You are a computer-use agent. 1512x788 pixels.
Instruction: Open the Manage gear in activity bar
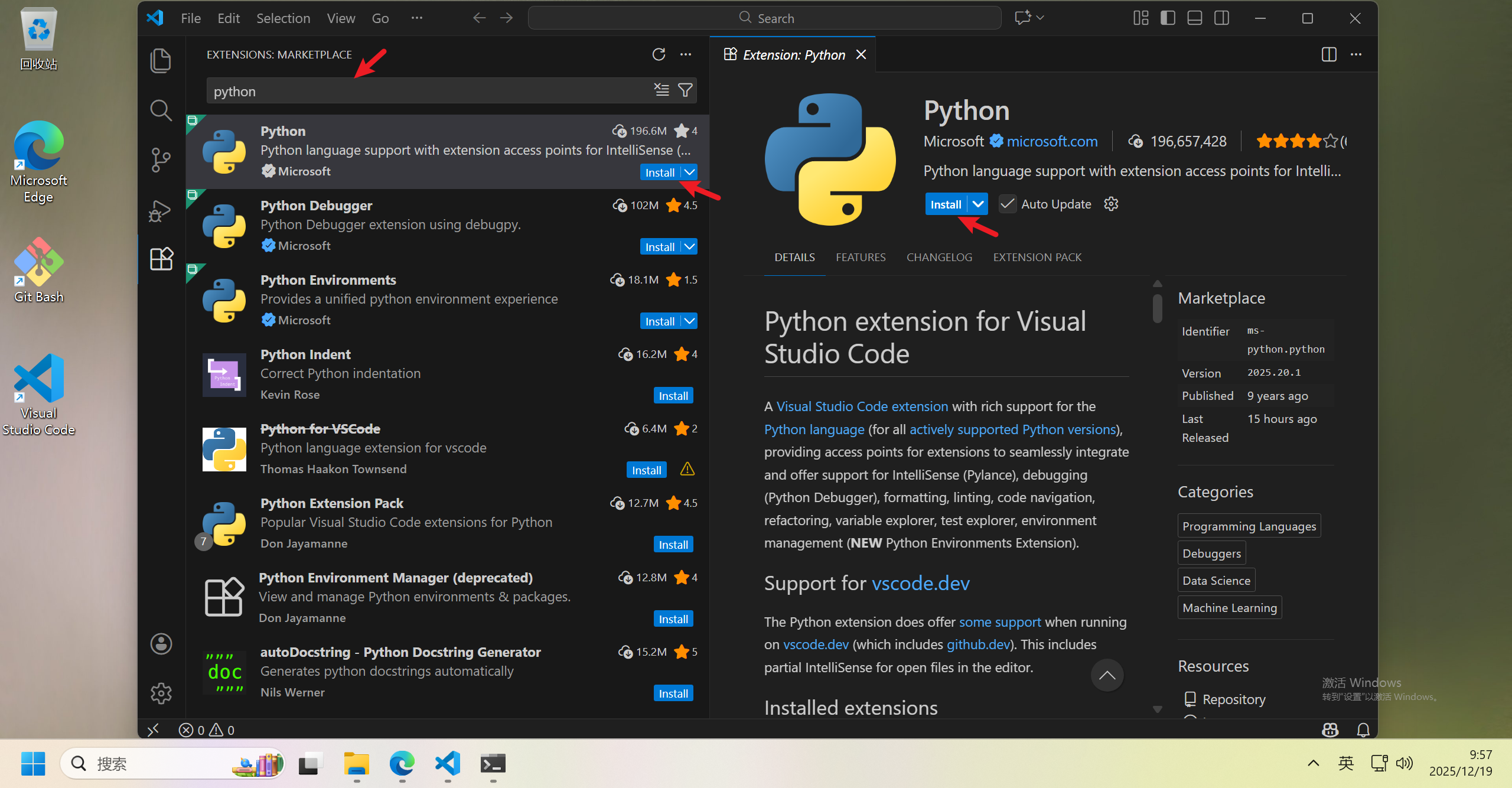(161, 693)
